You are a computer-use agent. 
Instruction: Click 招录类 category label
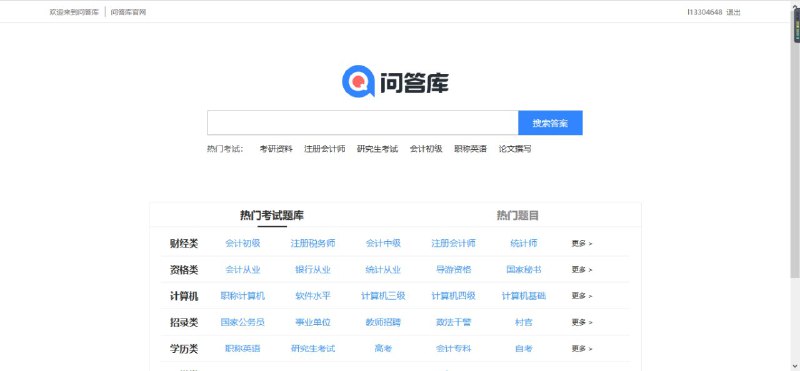pos(184,323)
